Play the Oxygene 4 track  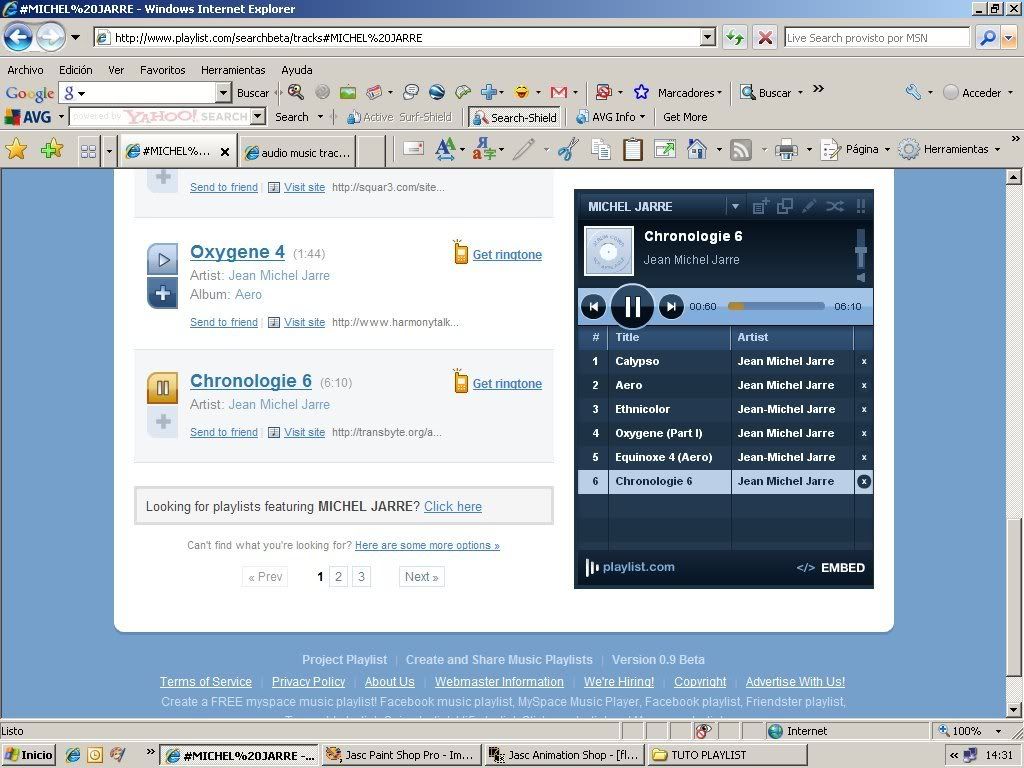click(x=162, y=259)
